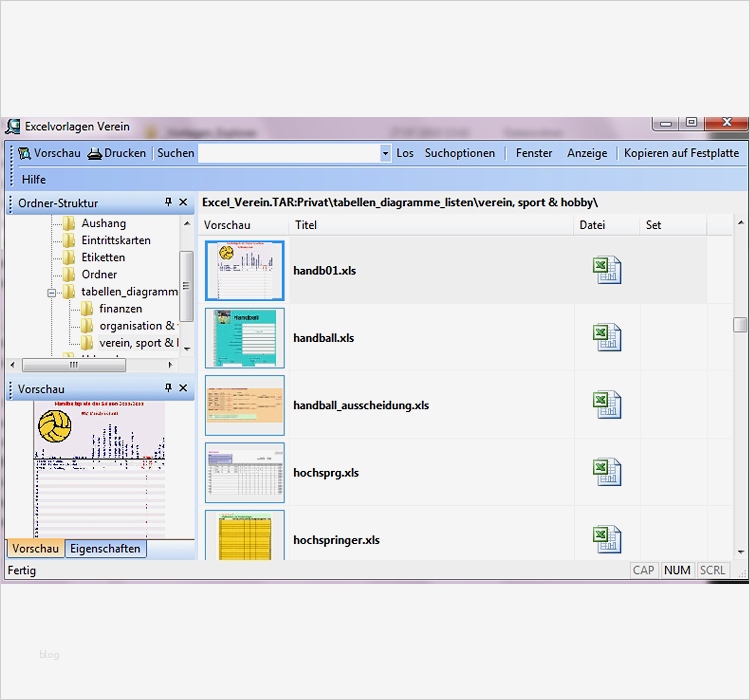This screenshot has height=700, width=750.
Task: Select the Ordner folder in tree
Action: [99, 275]
